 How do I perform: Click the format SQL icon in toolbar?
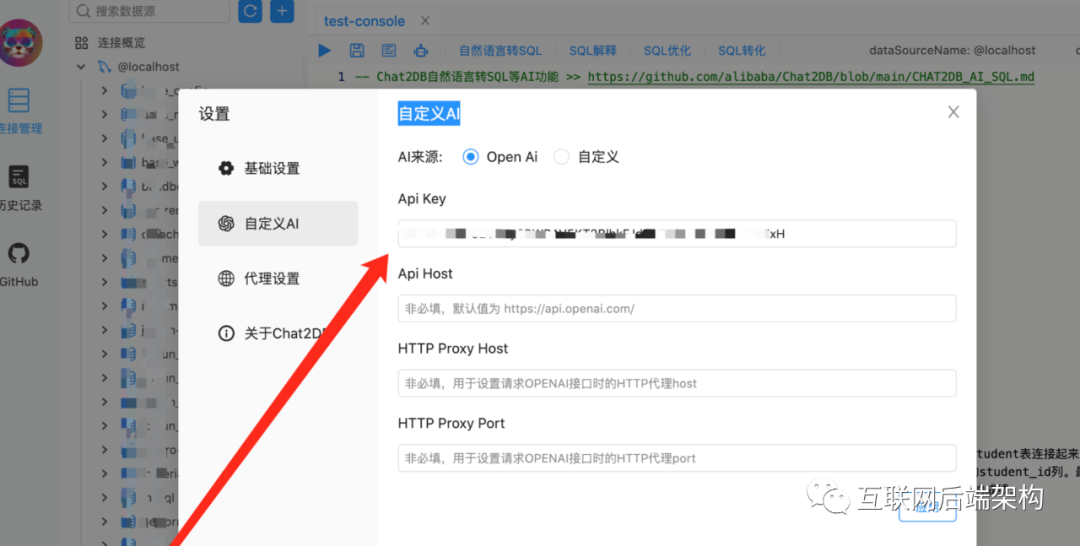pos(389,50)
